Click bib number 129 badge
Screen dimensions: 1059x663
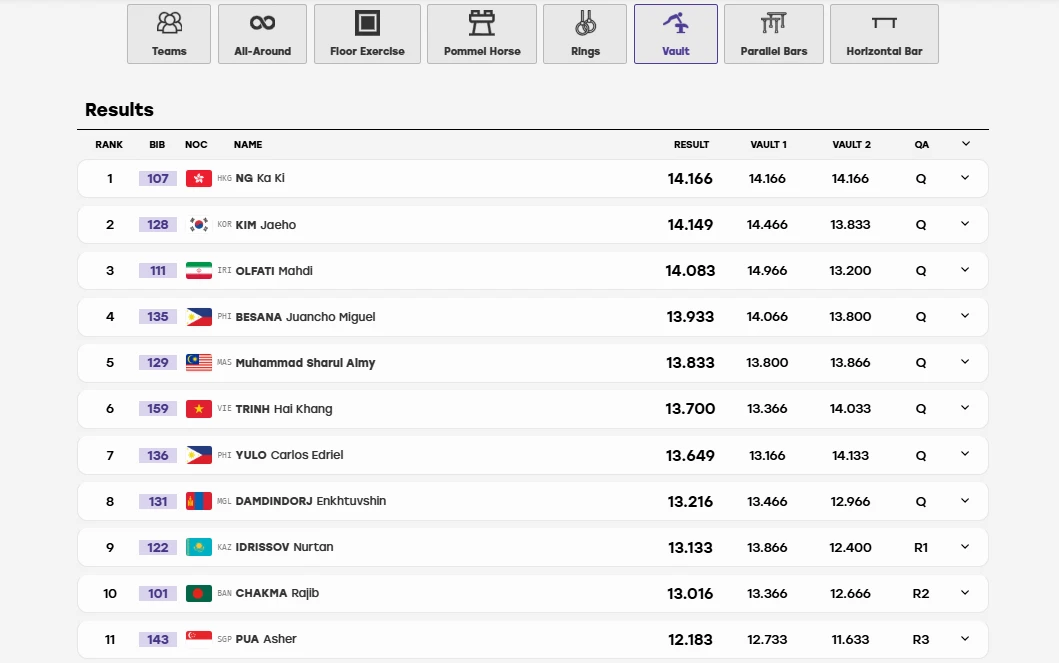point(157,363)
